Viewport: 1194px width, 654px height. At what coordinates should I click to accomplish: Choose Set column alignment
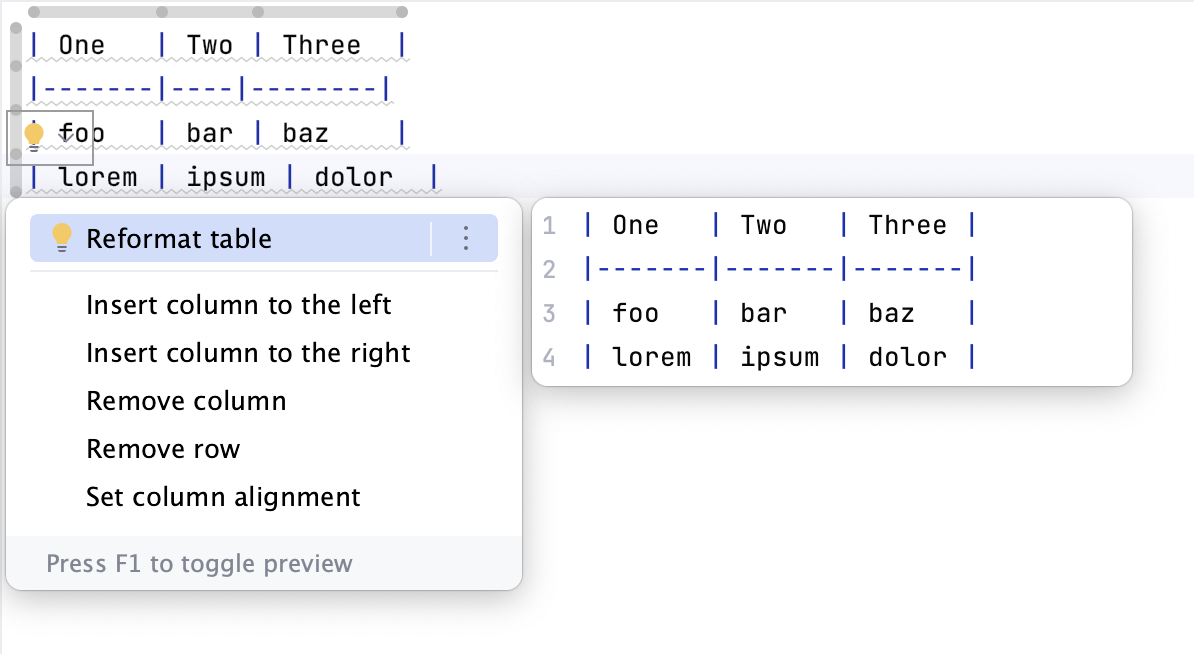pos(222,497)
